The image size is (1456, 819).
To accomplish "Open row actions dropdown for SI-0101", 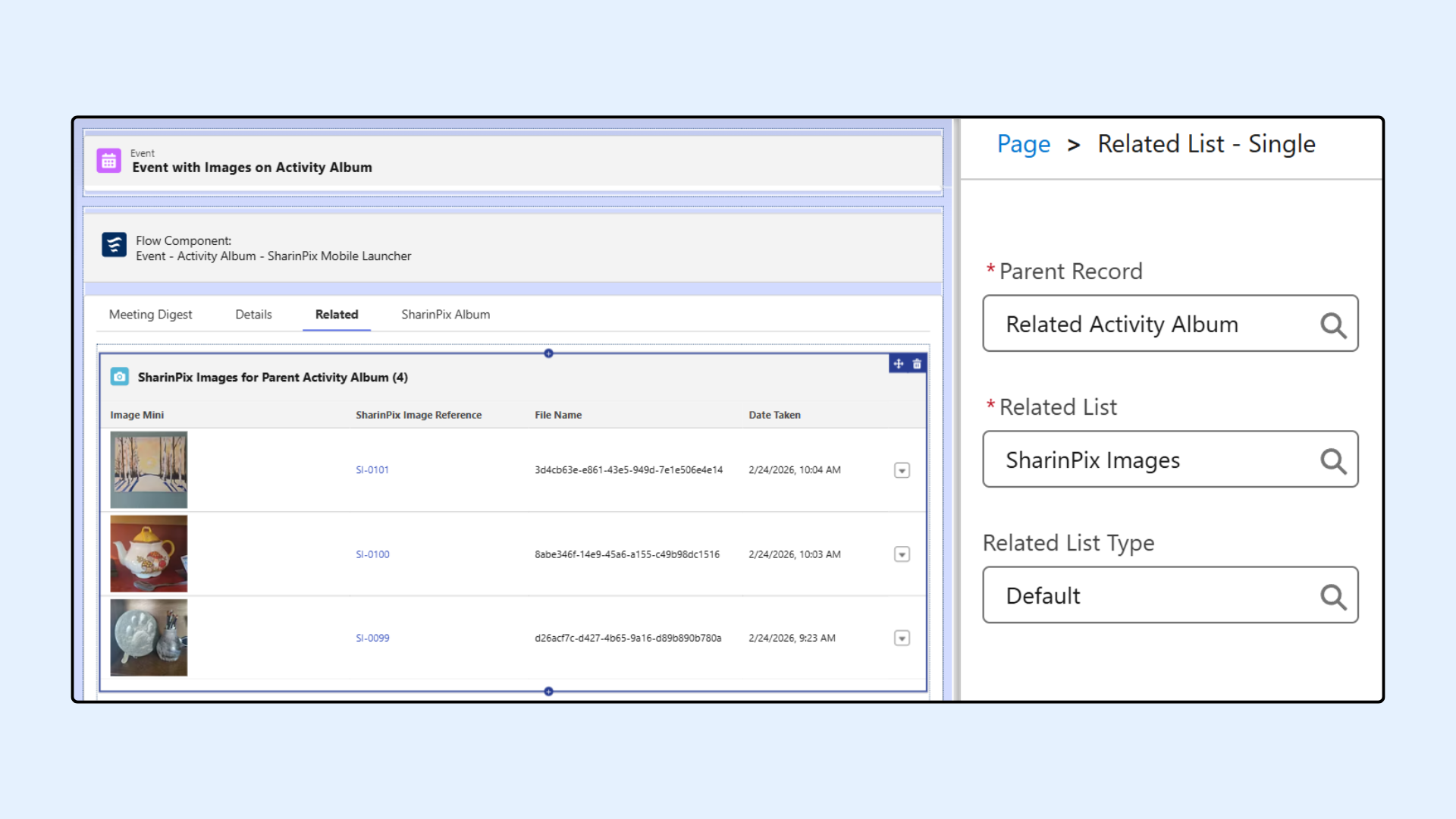I will pyautogui.click(x=902, y=471).
